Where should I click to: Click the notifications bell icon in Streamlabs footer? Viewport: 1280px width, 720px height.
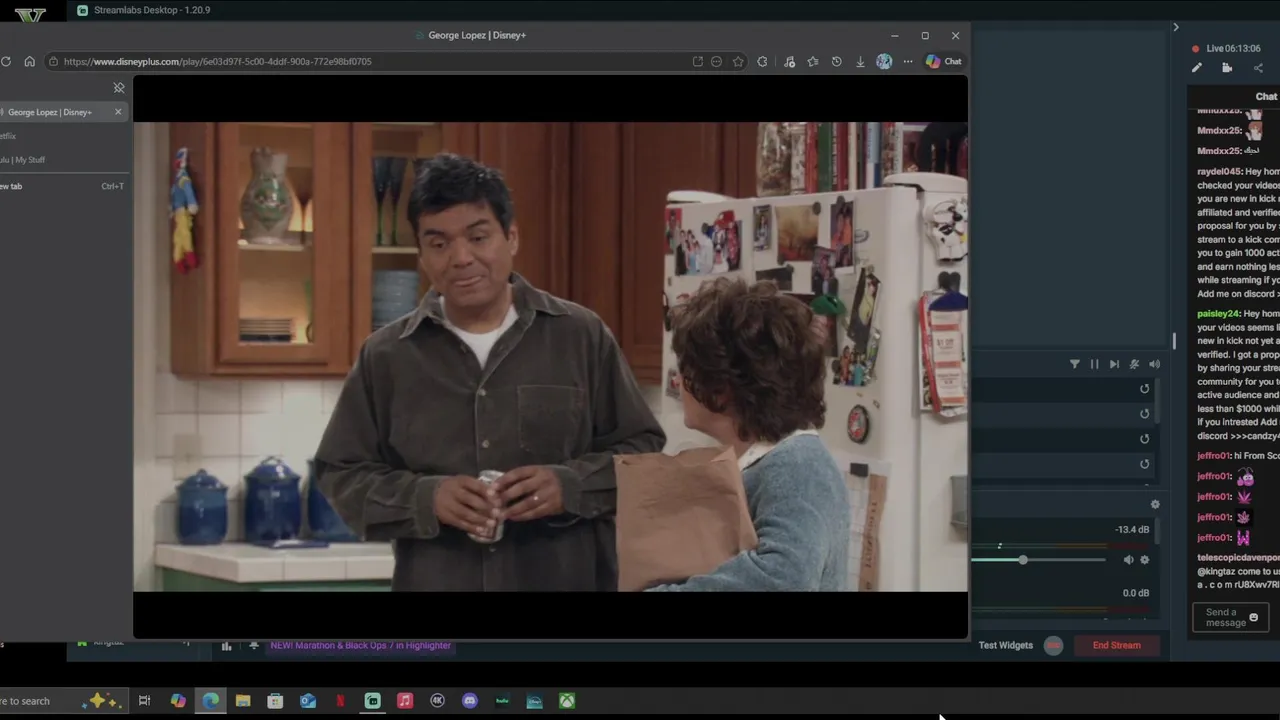254,646
